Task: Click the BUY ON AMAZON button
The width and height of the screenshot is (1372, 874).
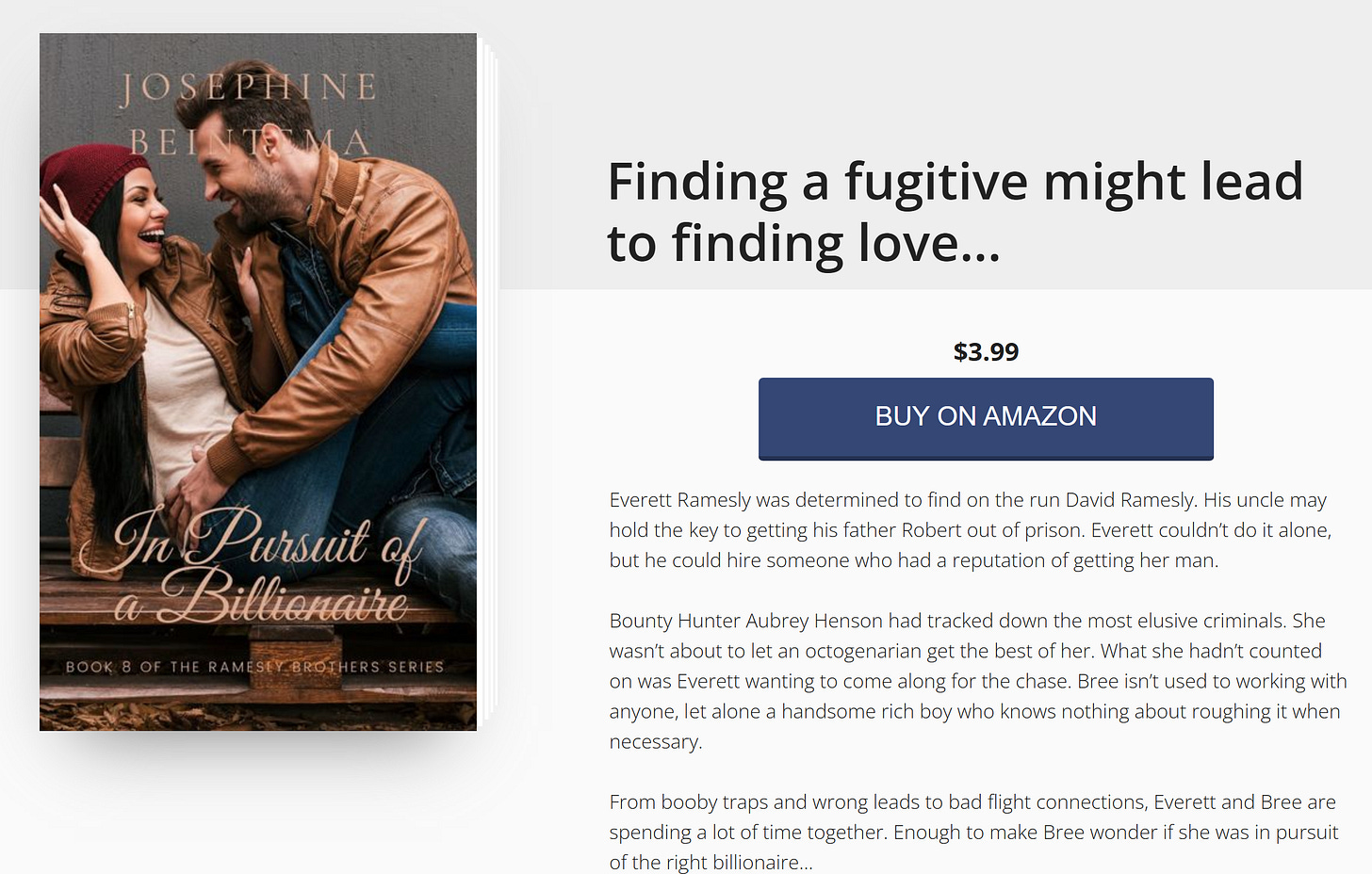Action: (x=986, y=418)
